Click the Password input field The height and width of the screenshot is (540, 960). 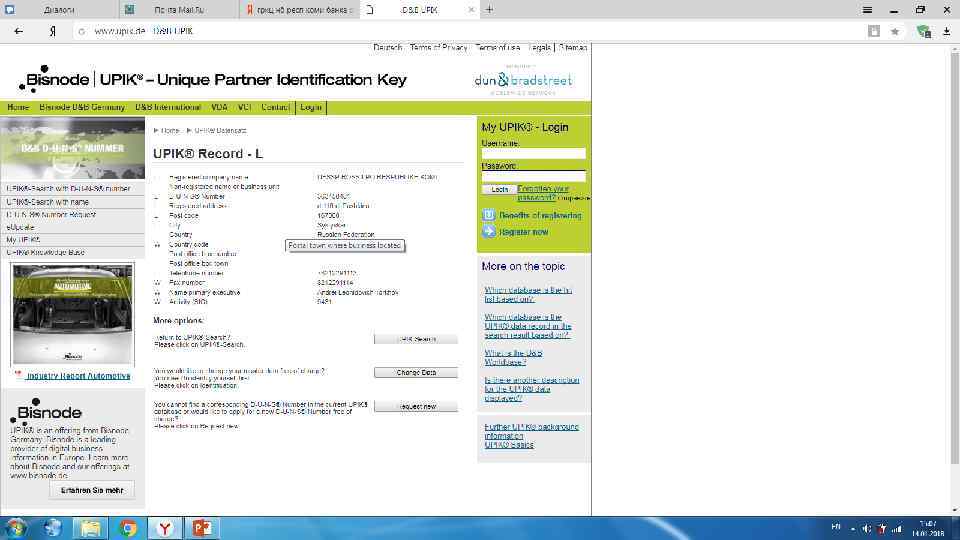pos(533,176)
